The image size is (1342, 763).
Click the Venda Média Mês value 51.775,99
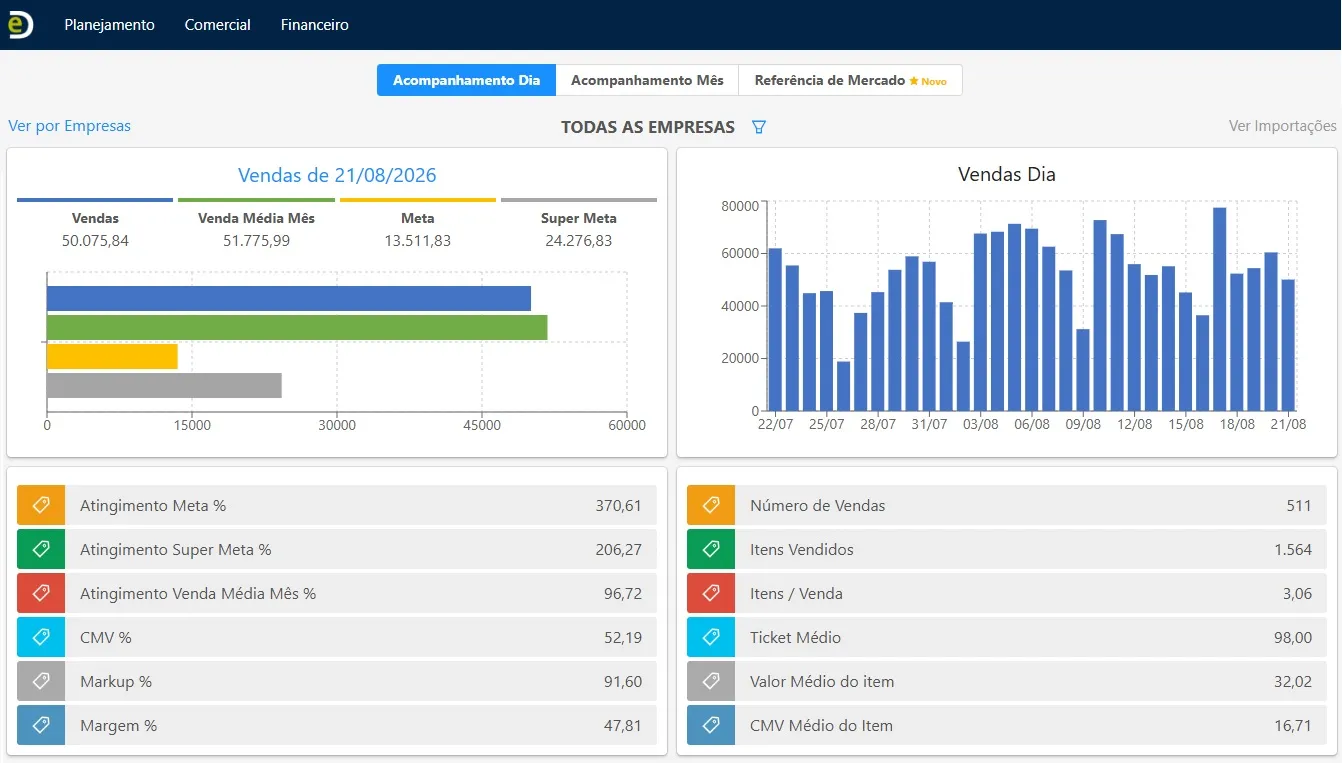[x=256, y=241]
